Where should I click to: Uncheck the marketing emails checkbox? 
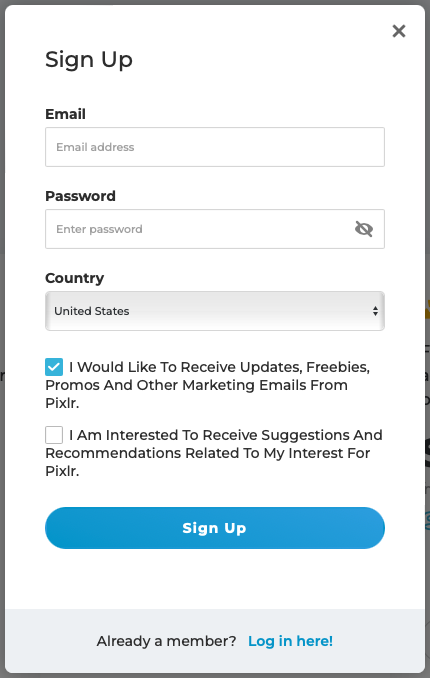[54, 367]
